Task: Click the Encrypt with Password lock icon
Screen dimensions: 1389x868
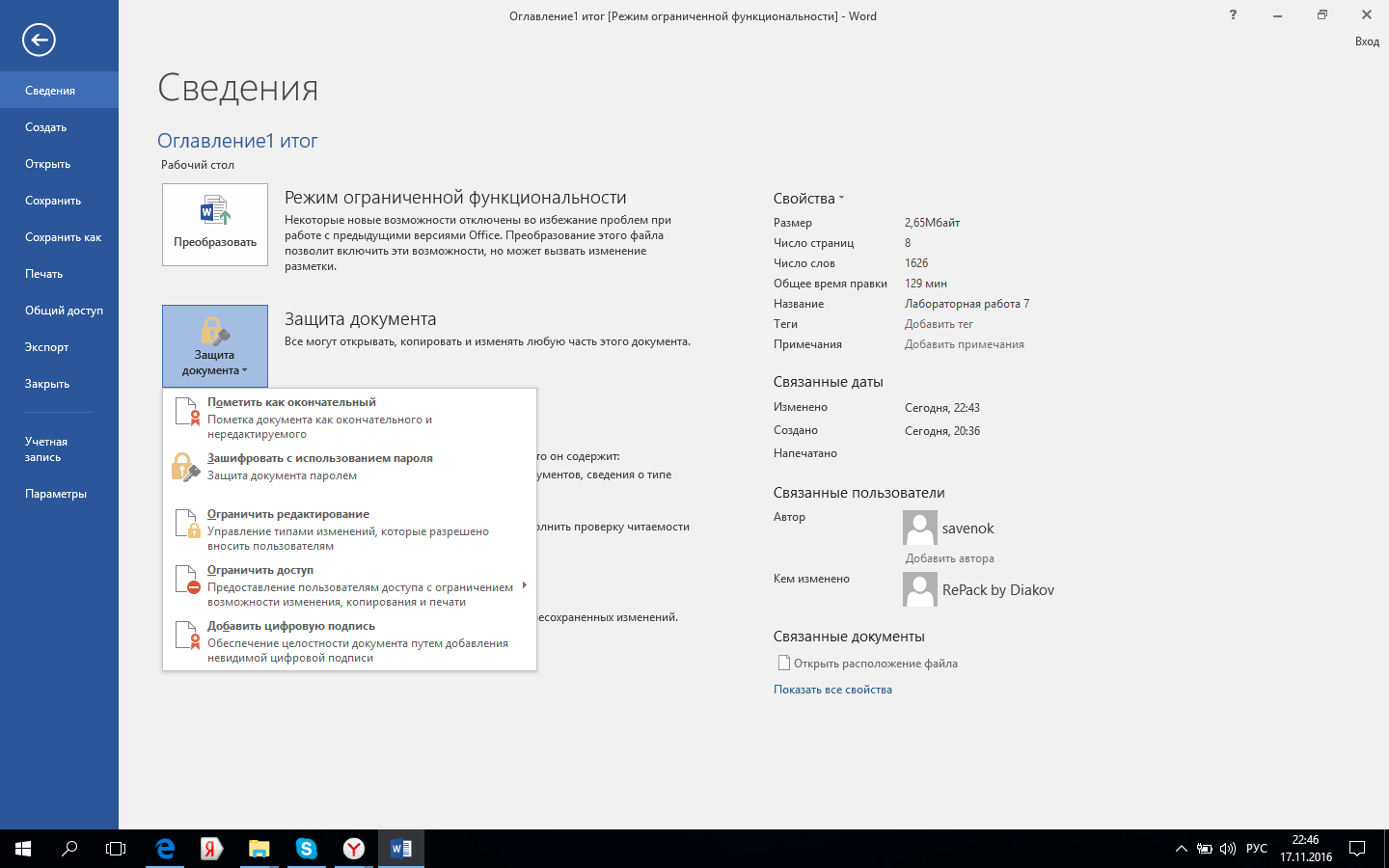Action: point(185,467)
